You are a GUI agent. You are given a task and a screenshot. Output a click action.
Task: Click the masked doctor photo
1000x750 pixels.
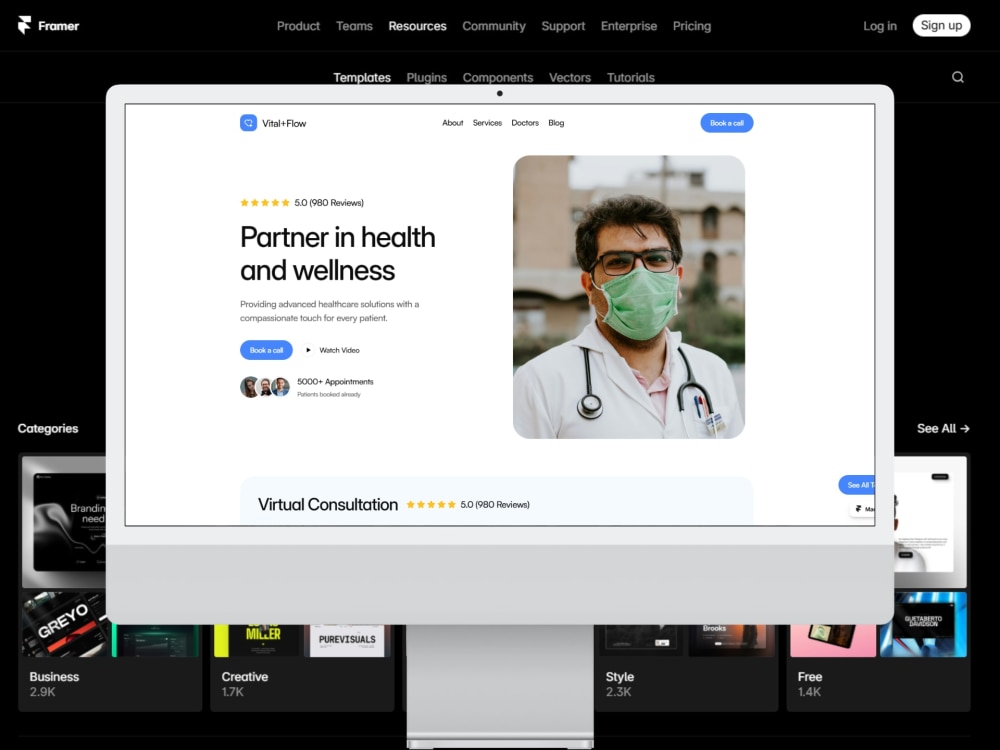point(628,297)
